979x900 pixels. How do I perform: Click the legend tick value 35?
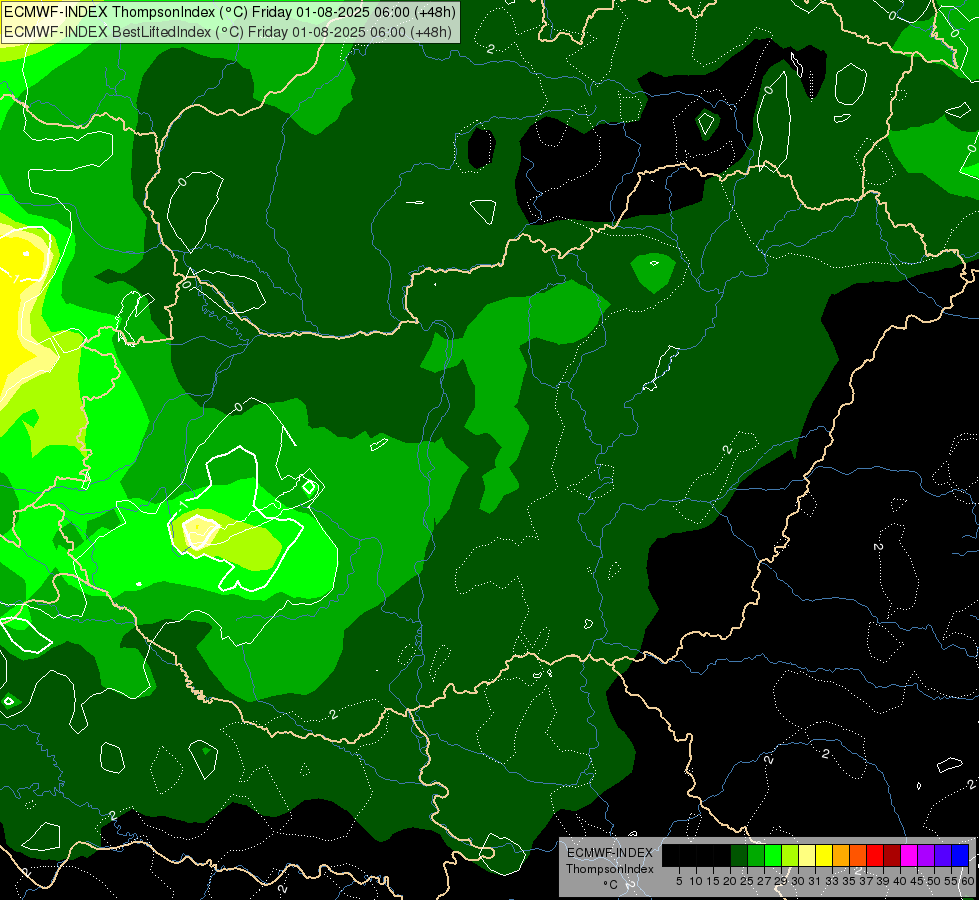pos(849,881)
